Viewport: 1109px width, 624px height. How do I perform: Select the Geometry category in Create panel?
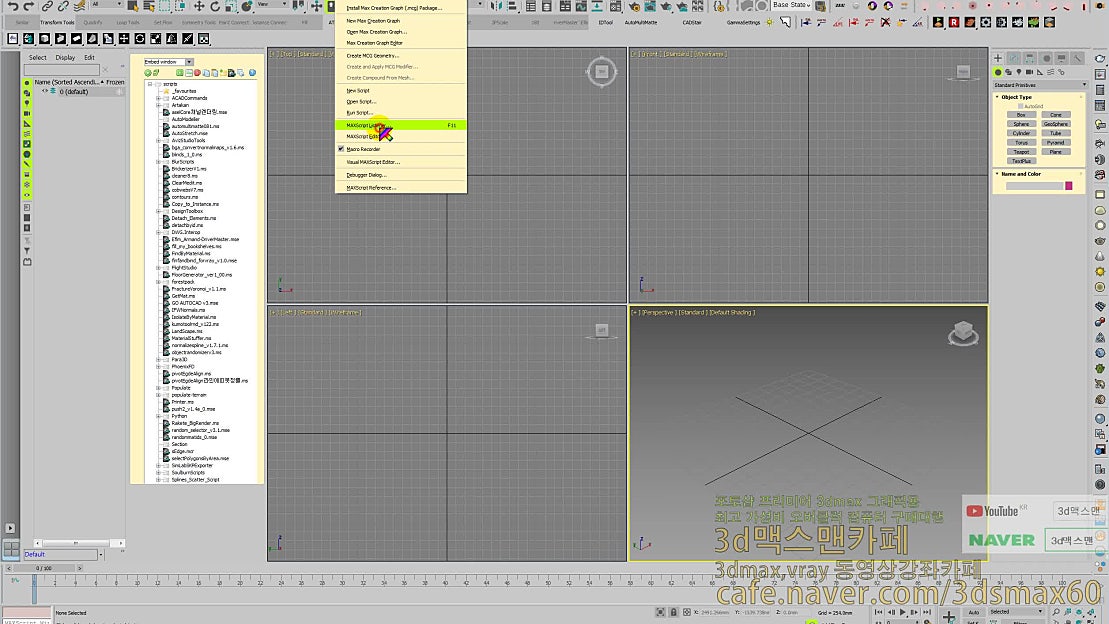[x=997, y=71]
